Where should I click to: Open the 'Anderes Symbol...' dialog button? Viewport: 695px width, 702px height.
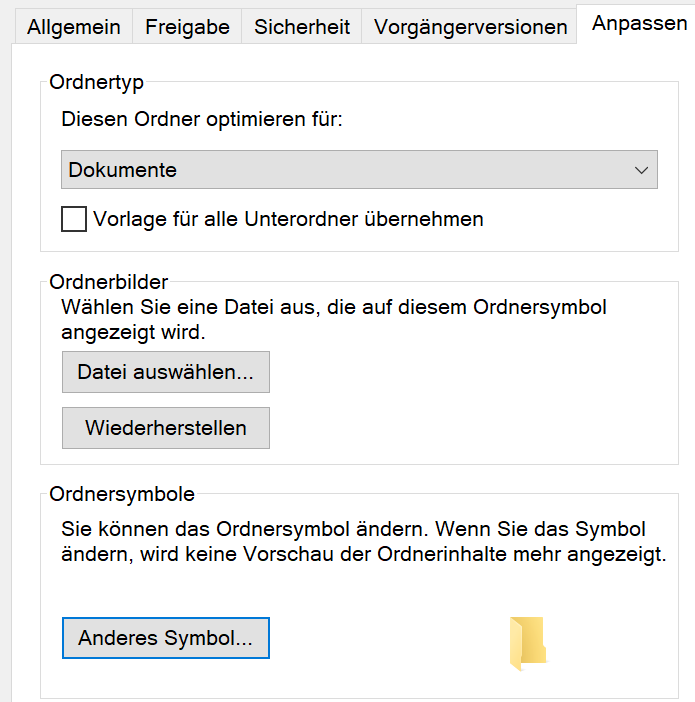pos(166,638)
